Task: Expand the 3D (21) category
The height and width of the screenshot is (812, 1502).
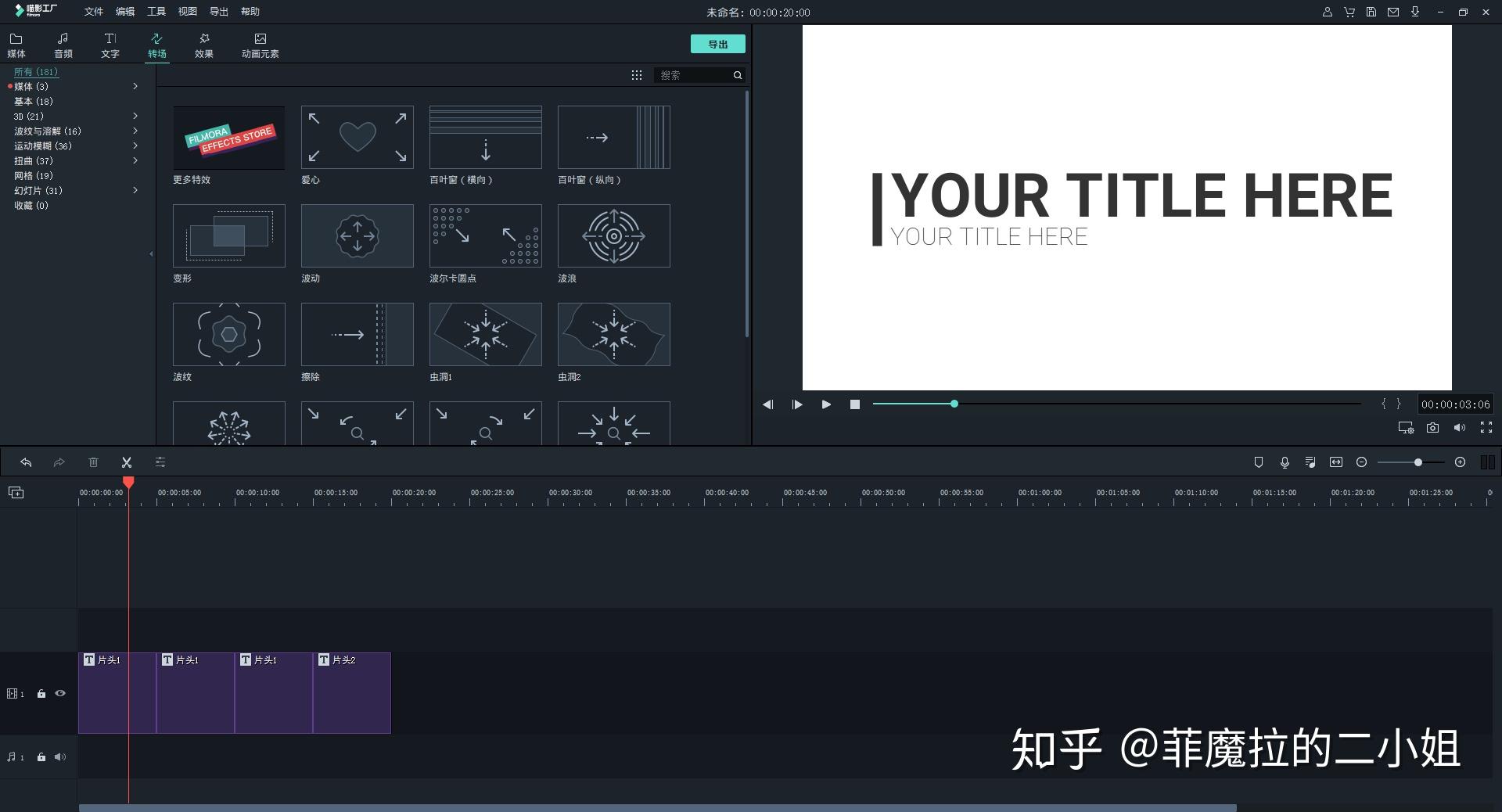Action: 135,116
